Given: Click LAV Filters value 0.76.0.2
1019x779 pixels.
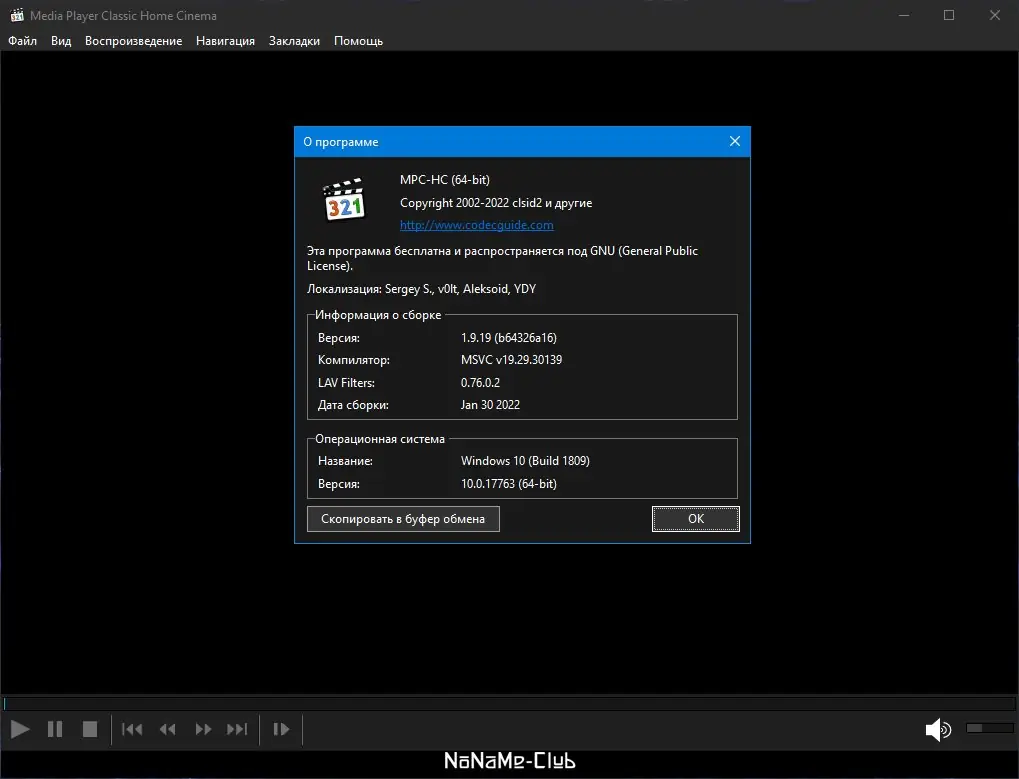Looking at the screenshot, I should pyautogui.click(x=480, y=383).
